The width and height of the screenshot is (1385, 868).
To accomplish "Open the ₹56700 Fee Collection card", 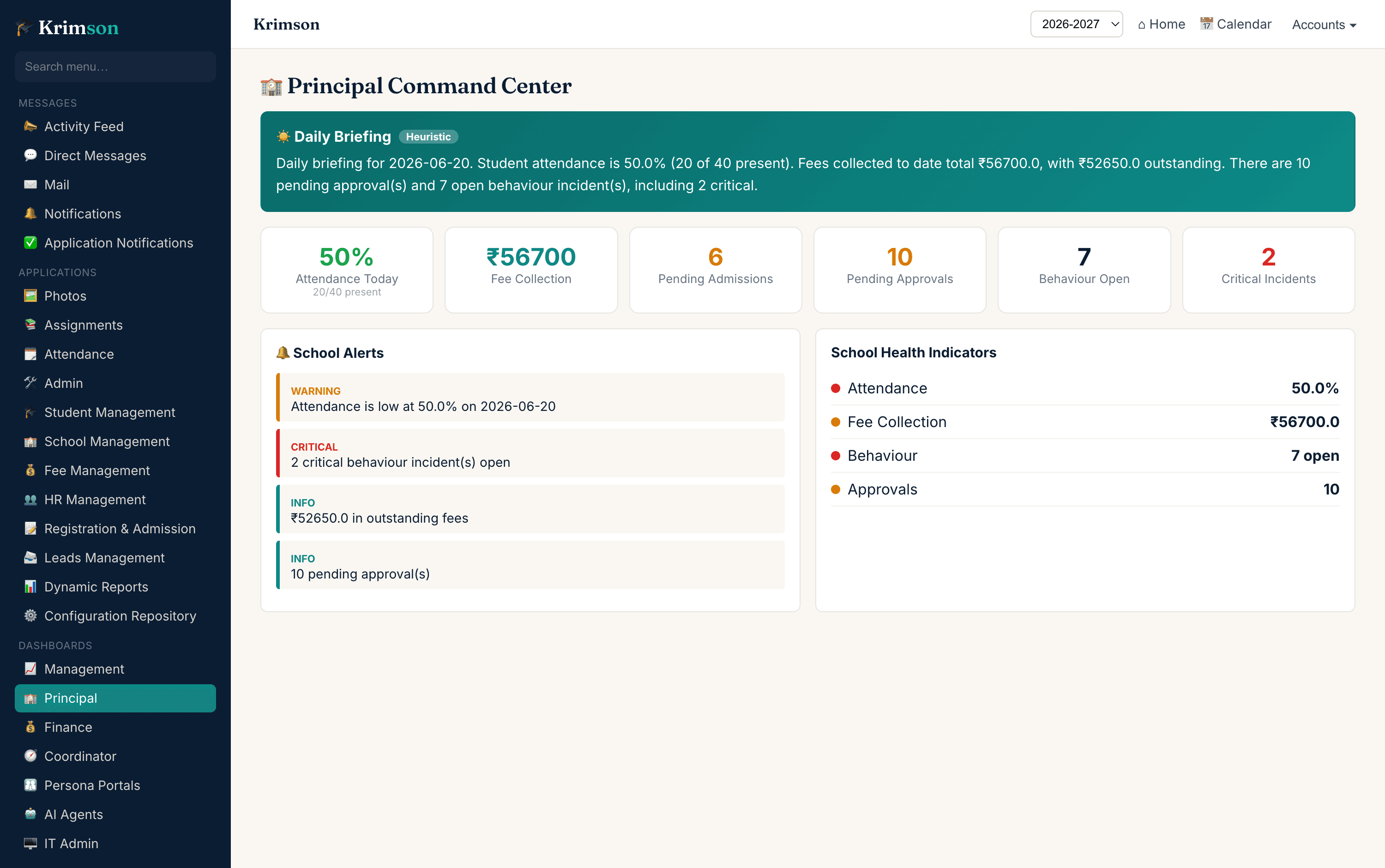I will click(531, 270).
